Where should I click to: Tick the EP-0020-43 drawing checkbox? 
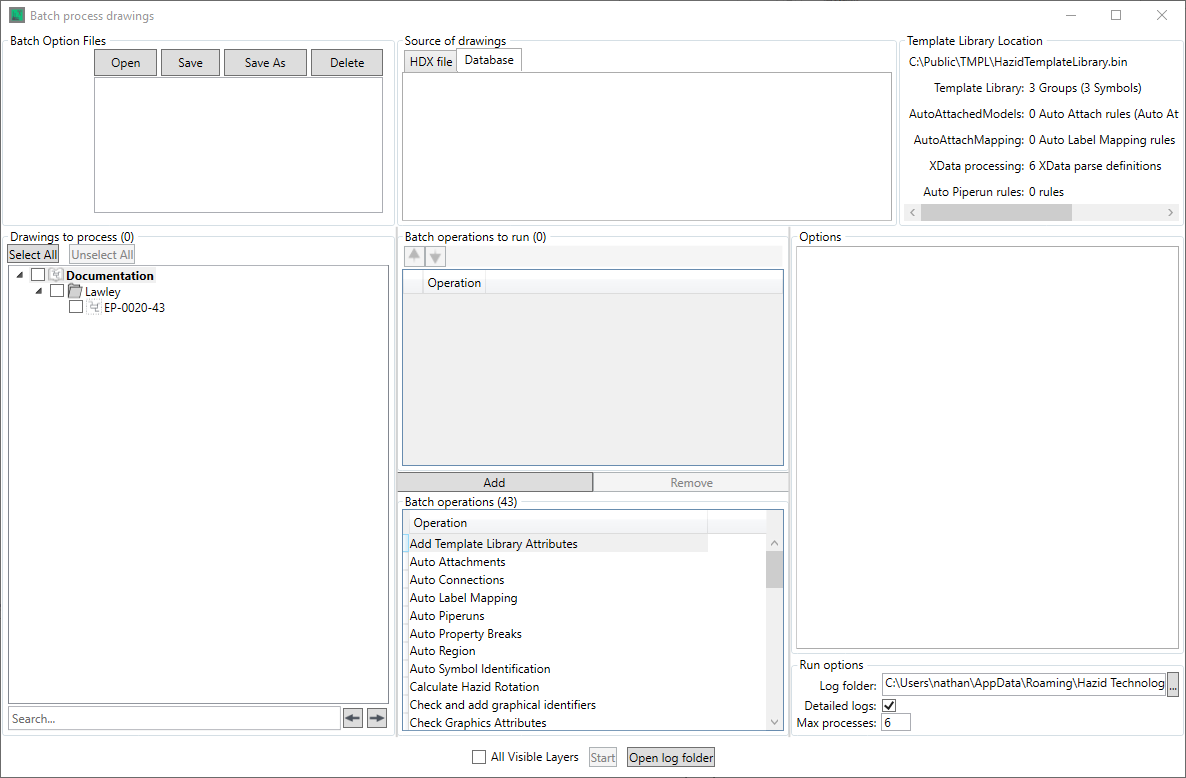coord(76,308)
